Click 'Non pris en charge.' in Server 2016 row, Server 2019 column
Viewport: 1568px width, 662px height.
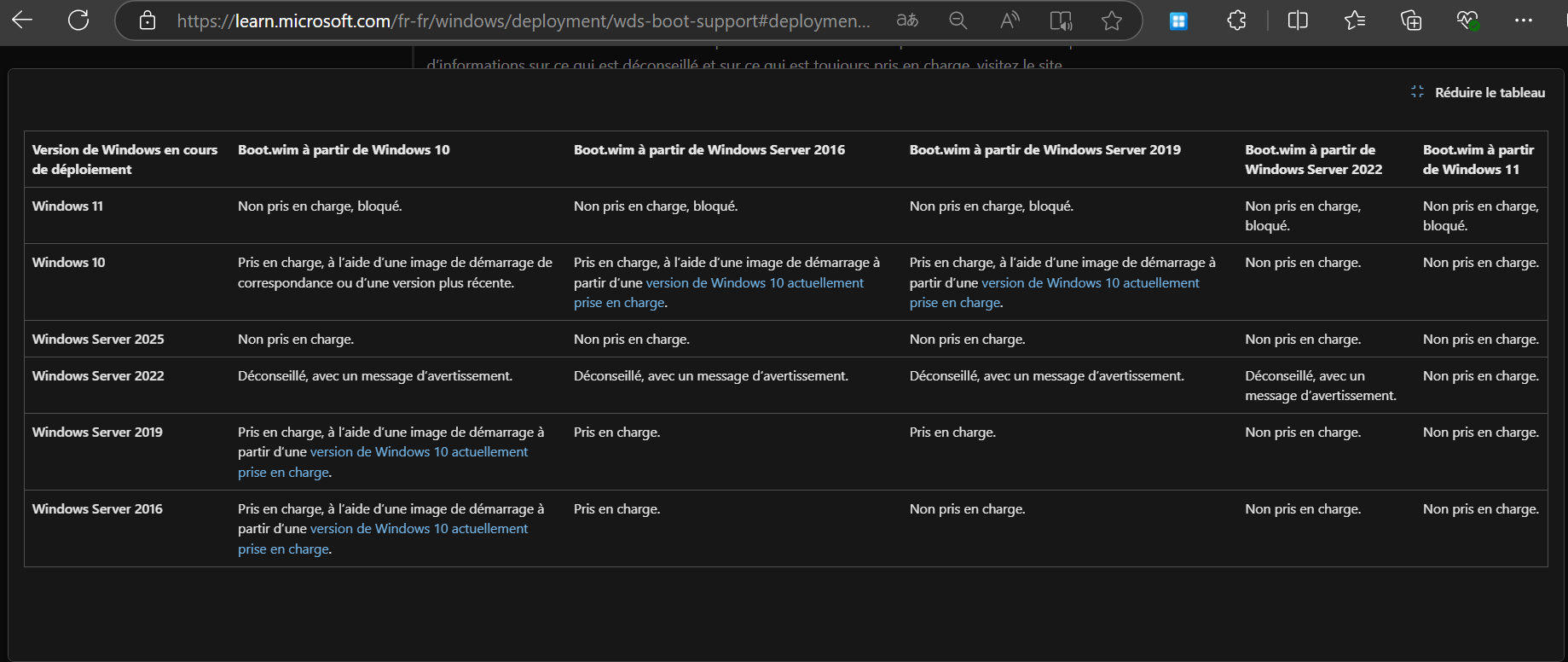(968, 508)
